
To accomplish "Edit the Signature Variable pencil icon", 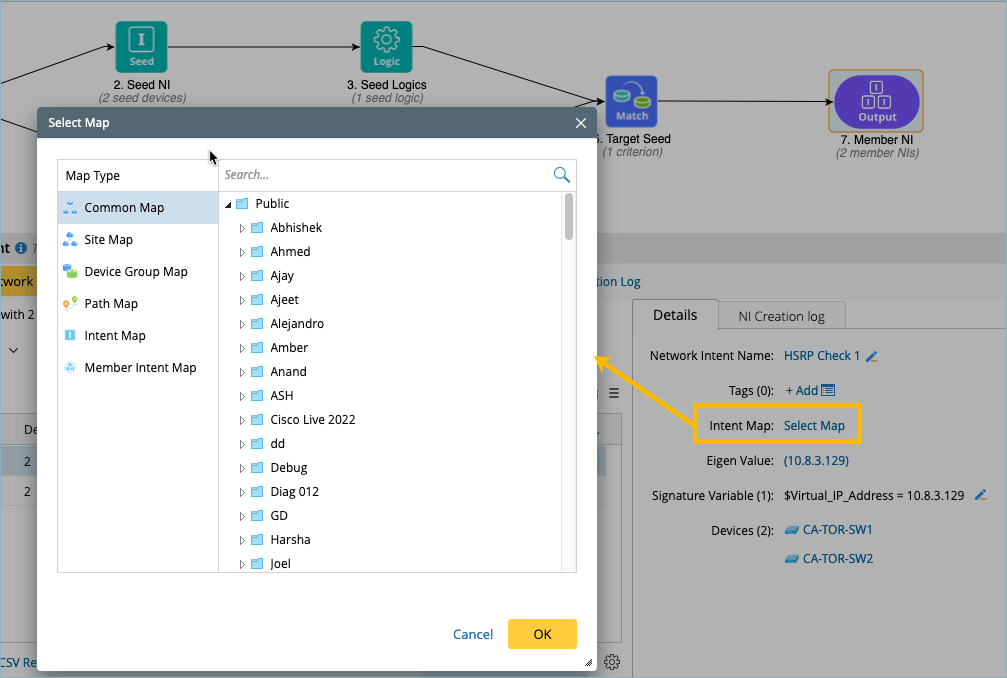I will click(x=981, y=495).
